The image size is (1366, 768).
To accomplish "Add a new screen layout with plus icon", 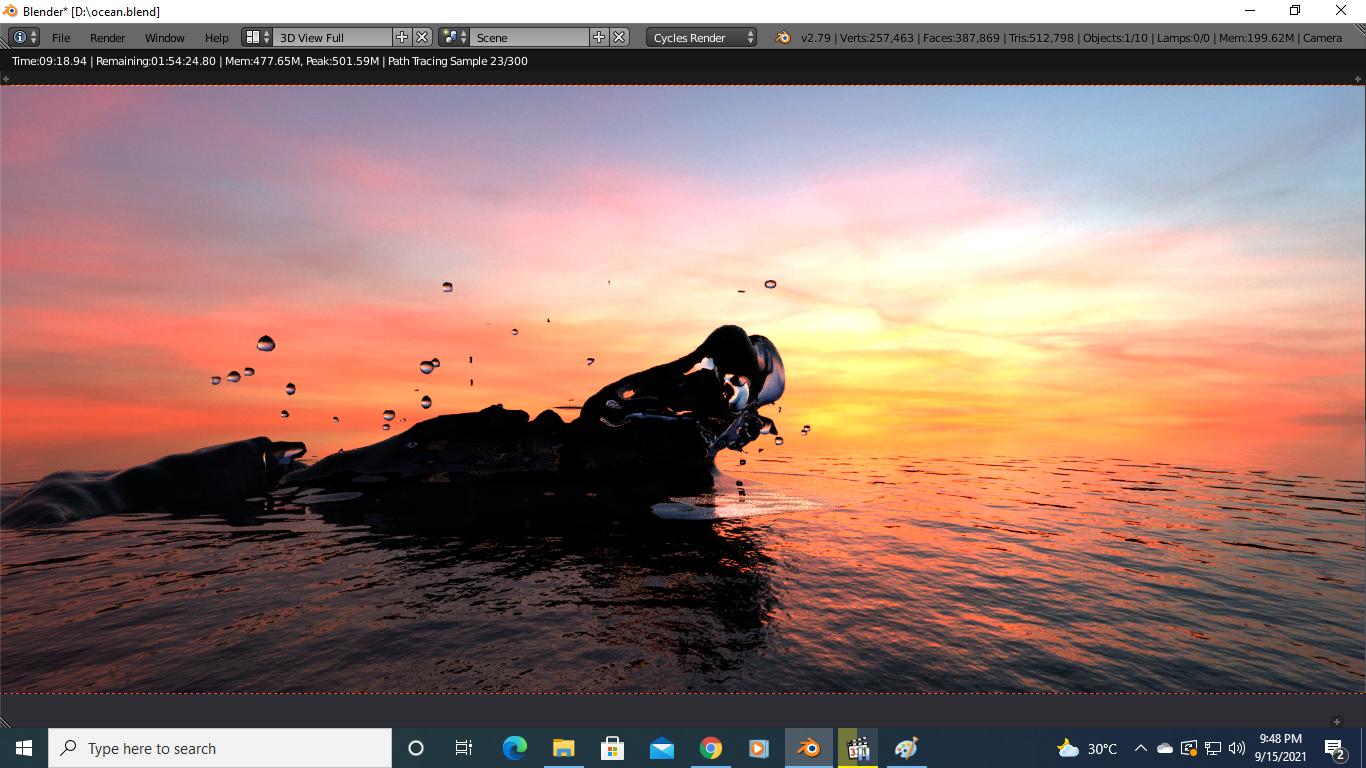I will tap(402, 37).
